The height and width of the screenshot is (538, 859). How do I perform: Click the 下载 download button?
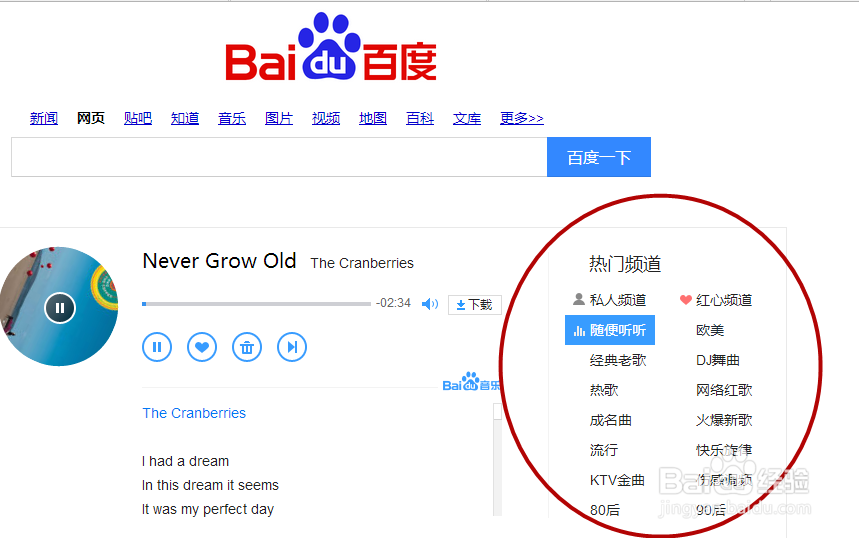(x=474, y=305)
